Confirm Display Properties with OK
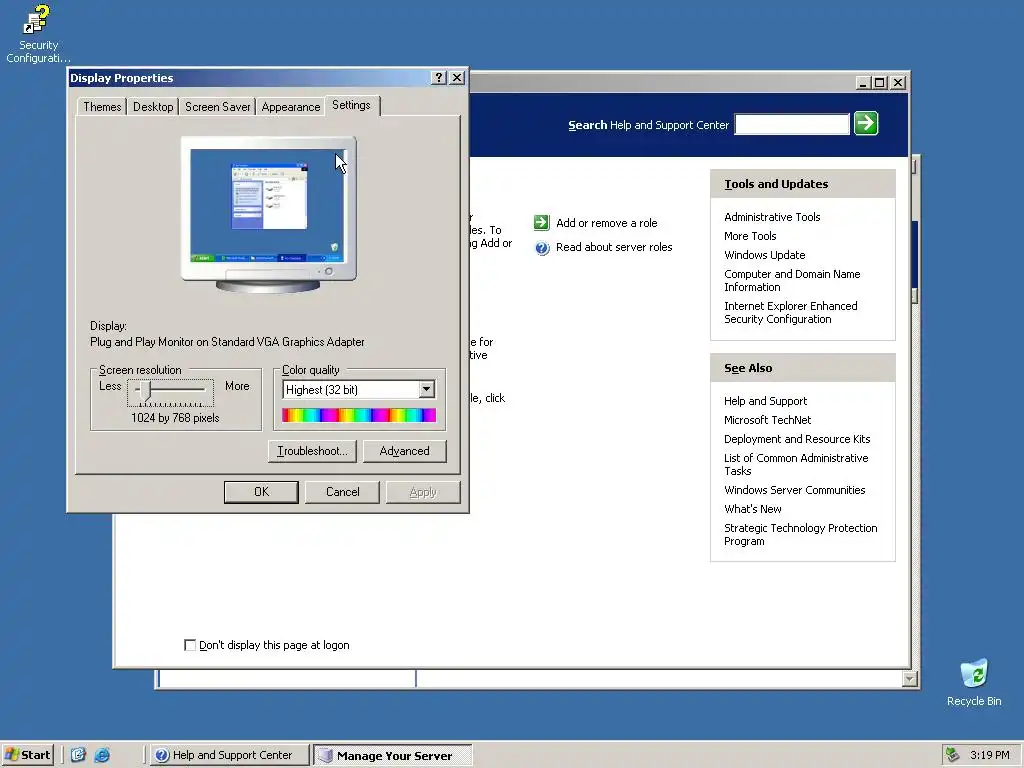1024x768 pixels. pos(261,492)
